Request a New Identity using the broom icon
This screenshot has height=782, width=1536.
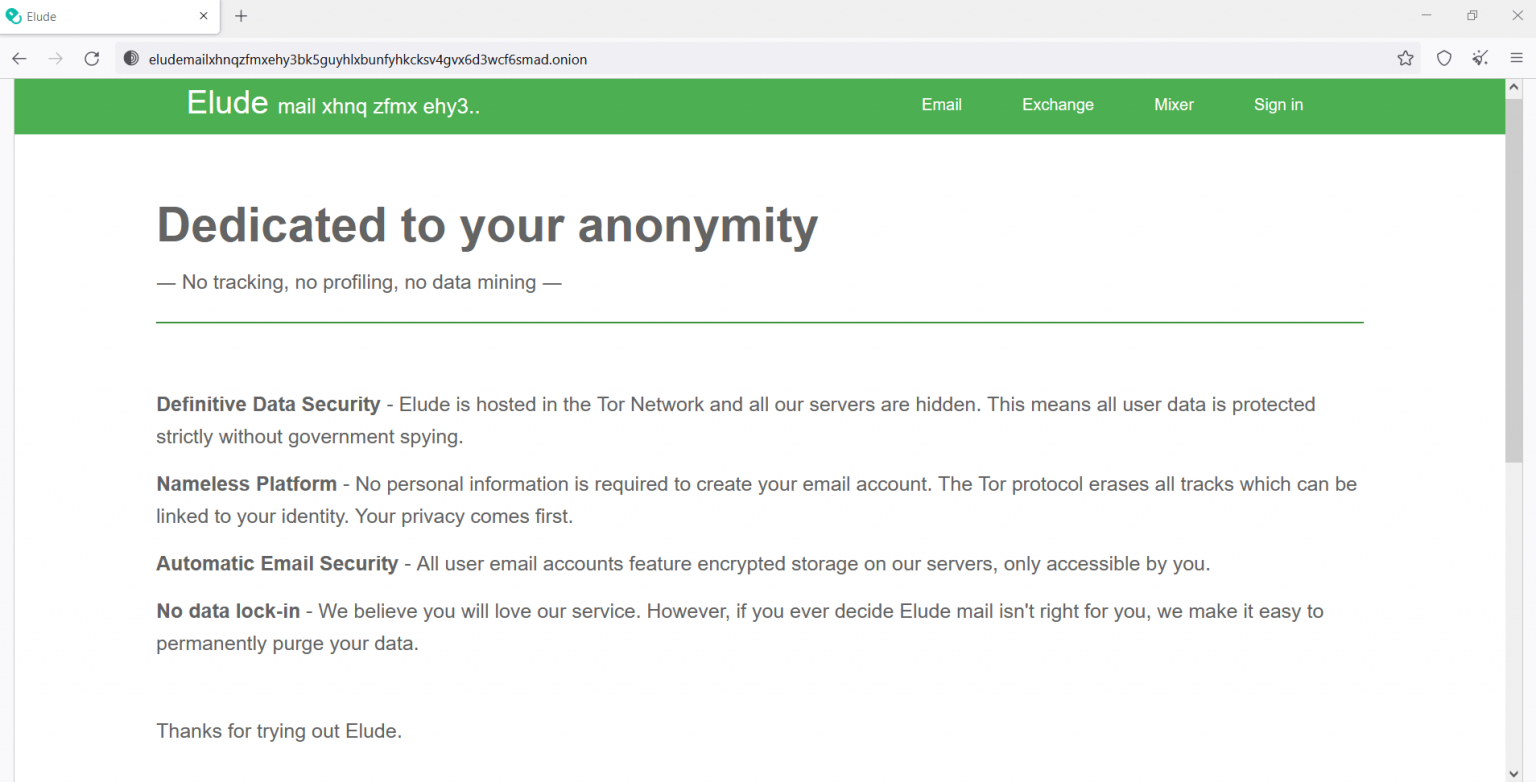tap(1480, 58)
